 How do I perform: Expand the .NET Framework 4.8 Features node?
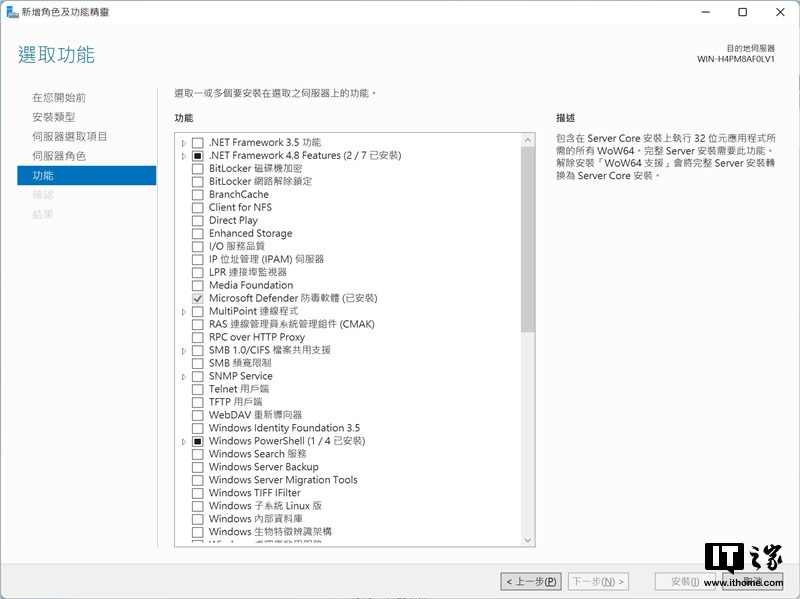(x=184, y=156)
